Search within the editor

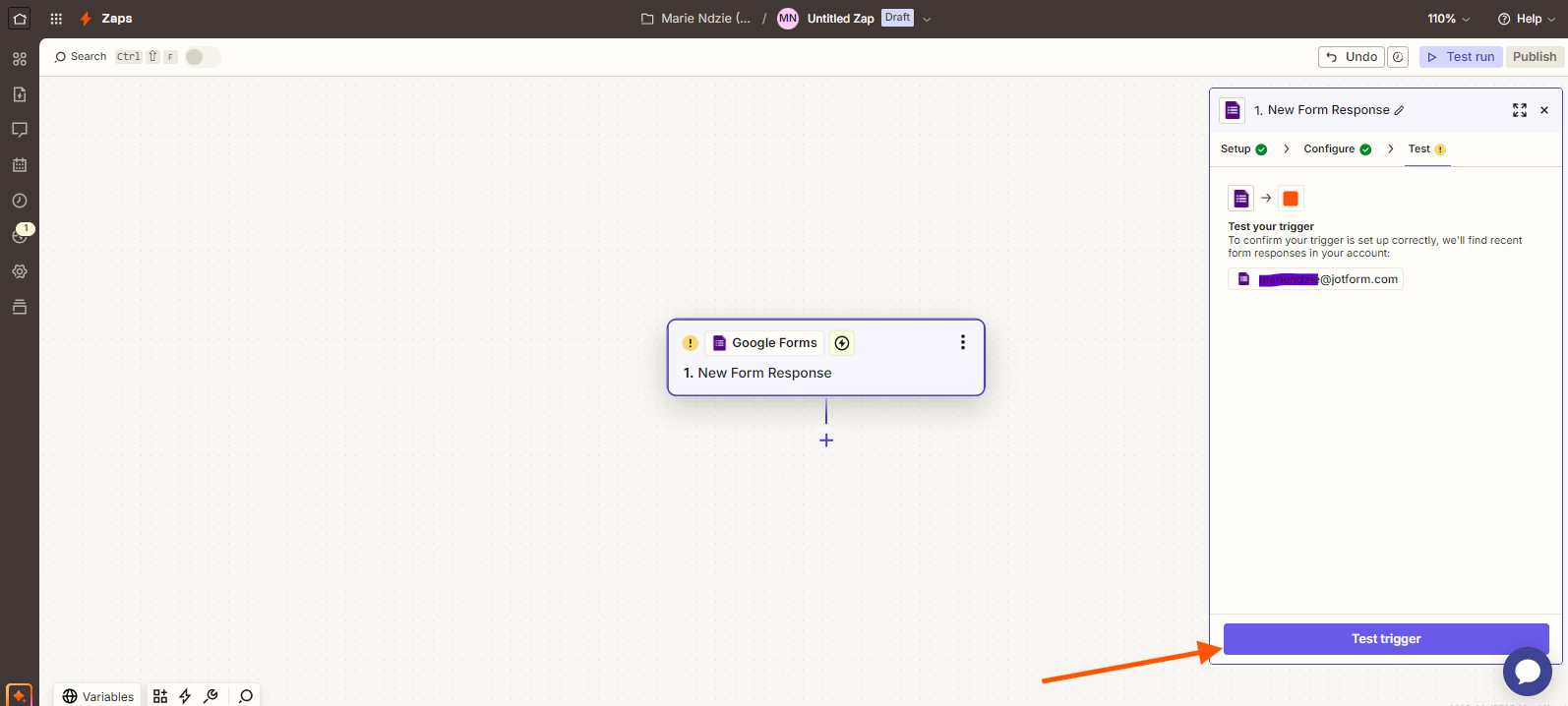click(x=81, y=57)
